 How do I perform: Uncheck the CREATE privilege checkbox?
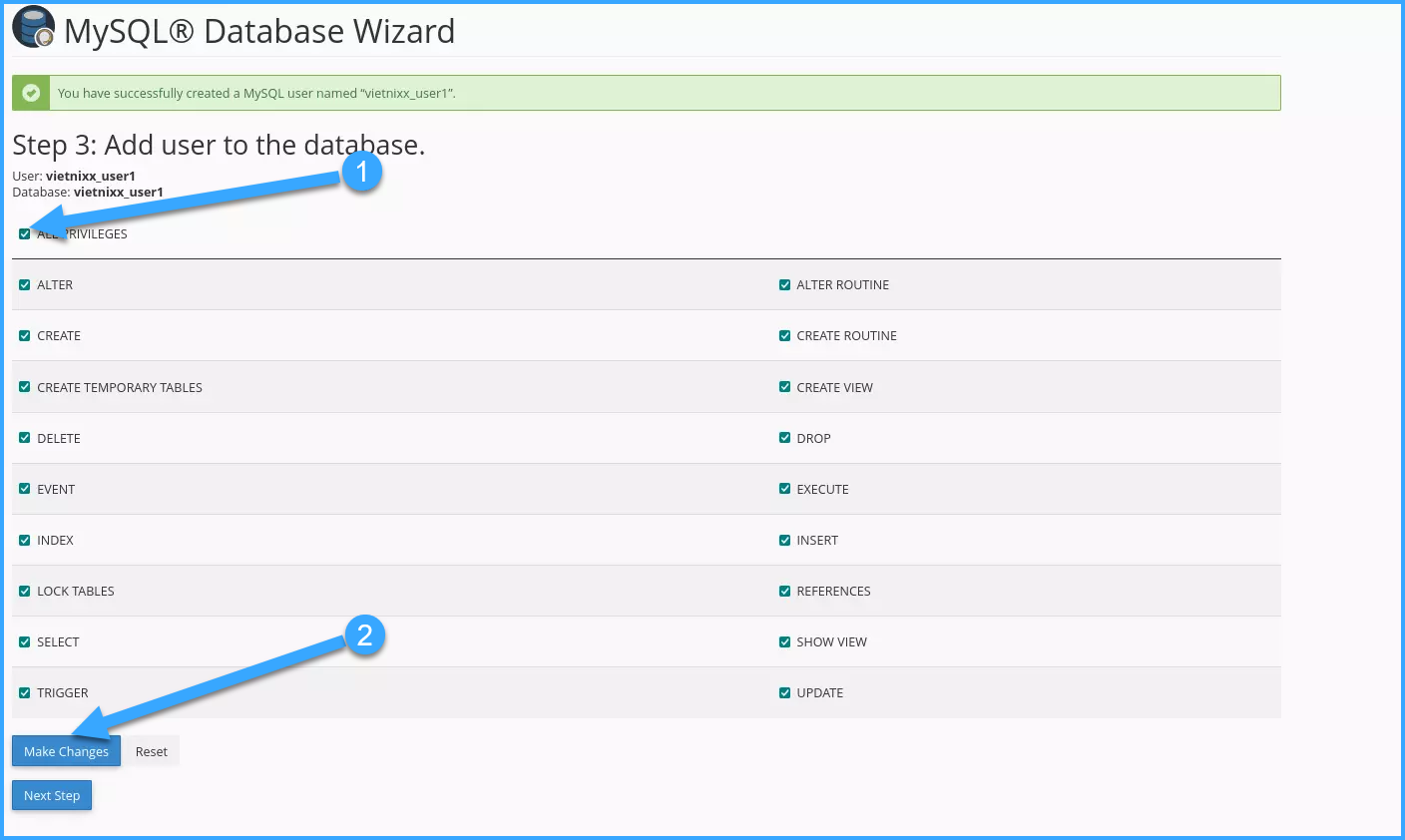(25, 336)
